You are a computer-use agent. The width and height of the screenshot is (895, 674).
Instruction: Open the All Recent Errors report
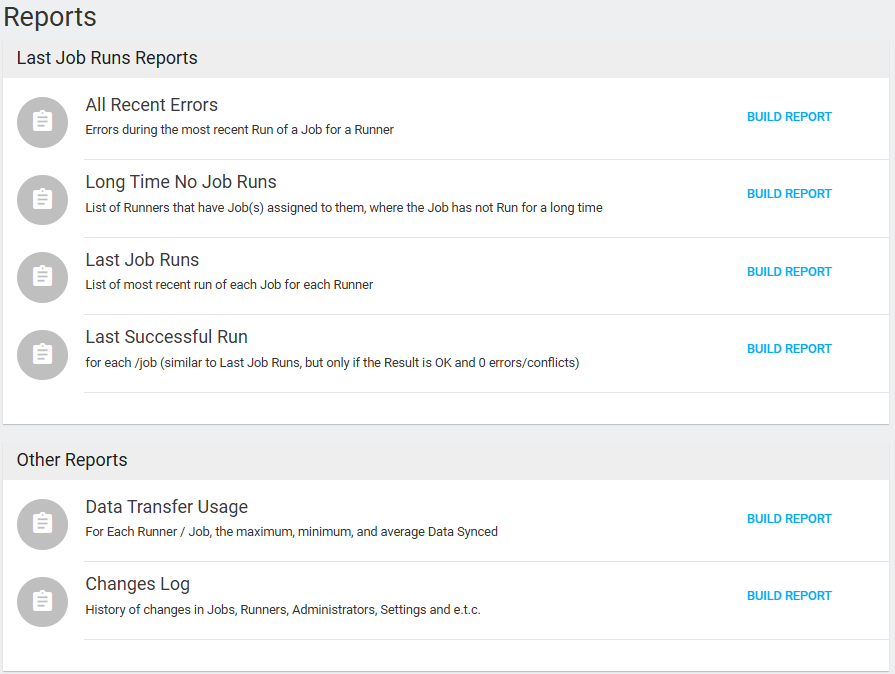(x=151, y=104)
